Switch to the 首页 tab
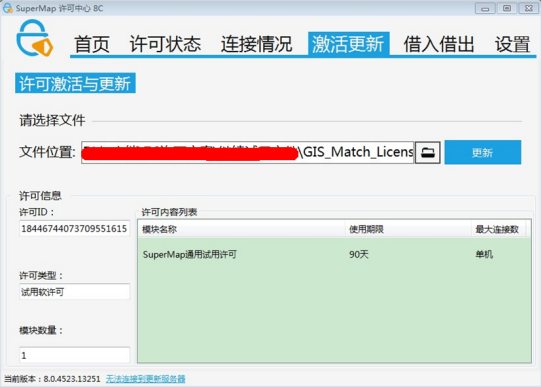The image size is (541, 387). click(92, 44)
